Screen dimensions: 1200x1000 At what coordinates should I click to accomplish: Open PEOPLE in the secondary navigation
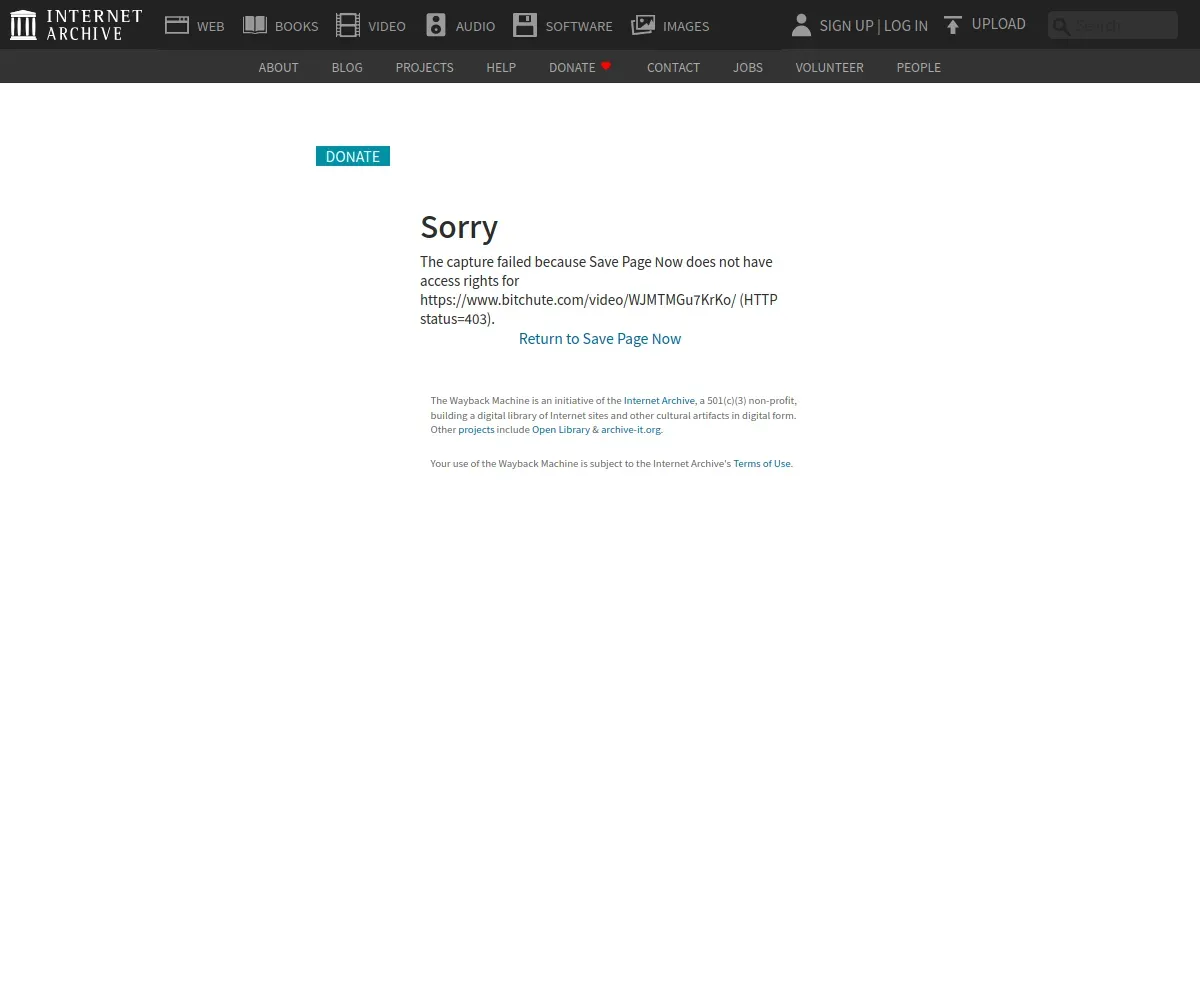click(918, 67)
